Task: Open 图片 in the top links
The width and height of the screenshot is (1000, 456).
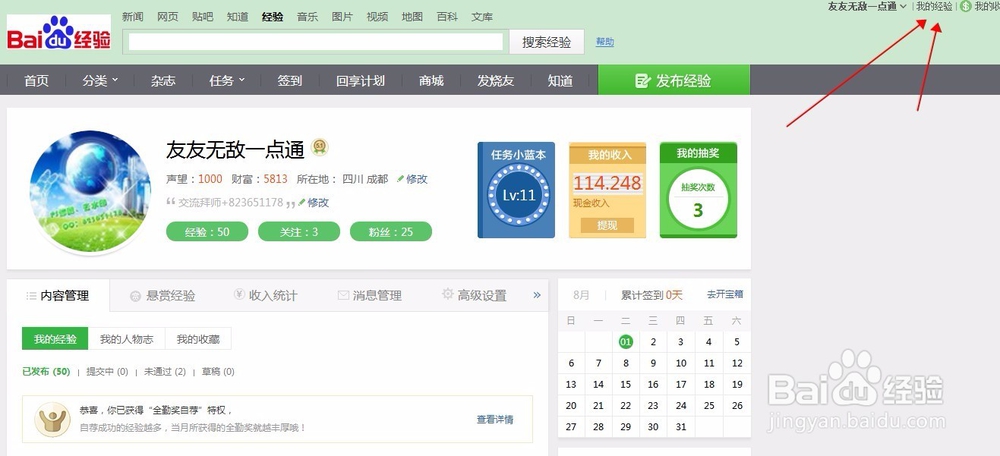Action: click(x=342, y=17)
